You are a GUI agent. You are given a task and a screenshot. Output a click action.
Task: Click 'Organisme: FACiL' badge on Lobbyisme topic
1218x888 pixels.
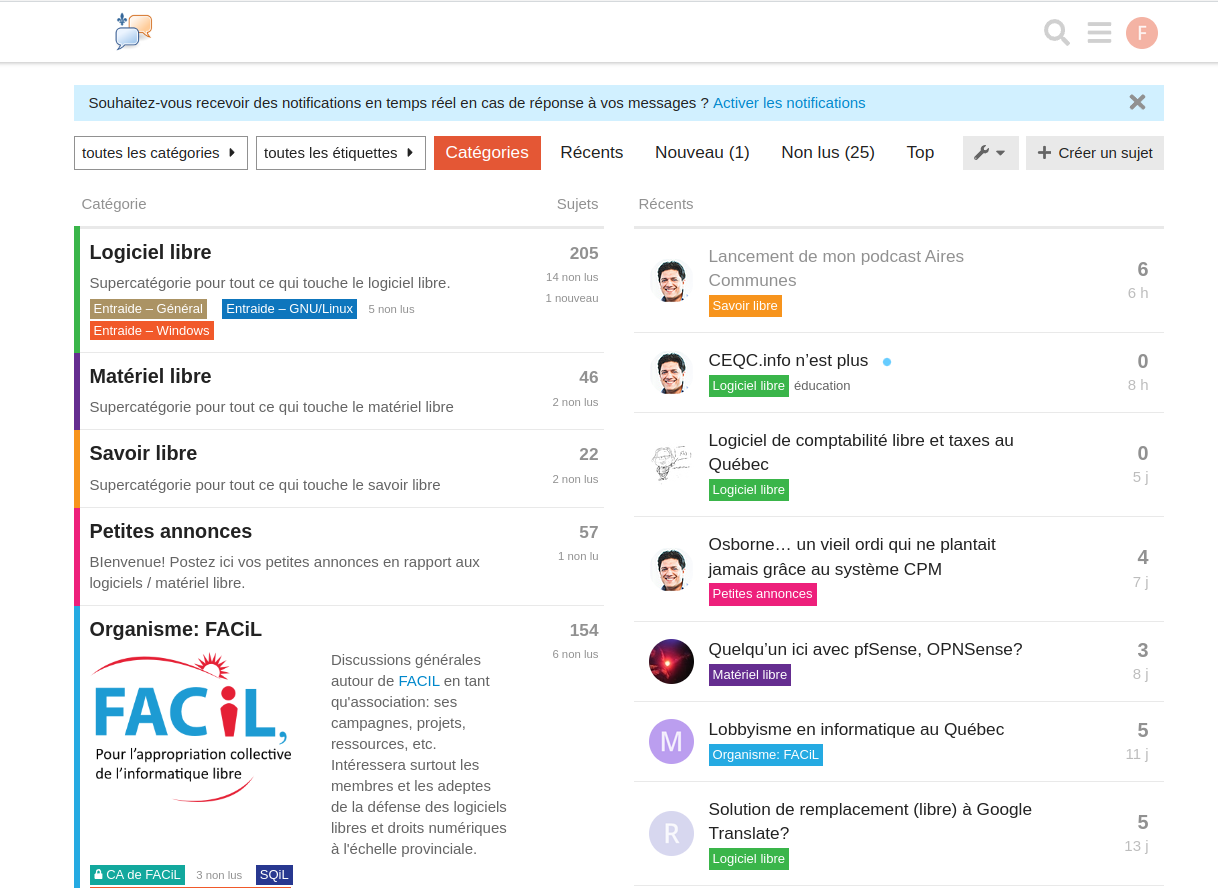pyautogui.click(x=766, y=755)
